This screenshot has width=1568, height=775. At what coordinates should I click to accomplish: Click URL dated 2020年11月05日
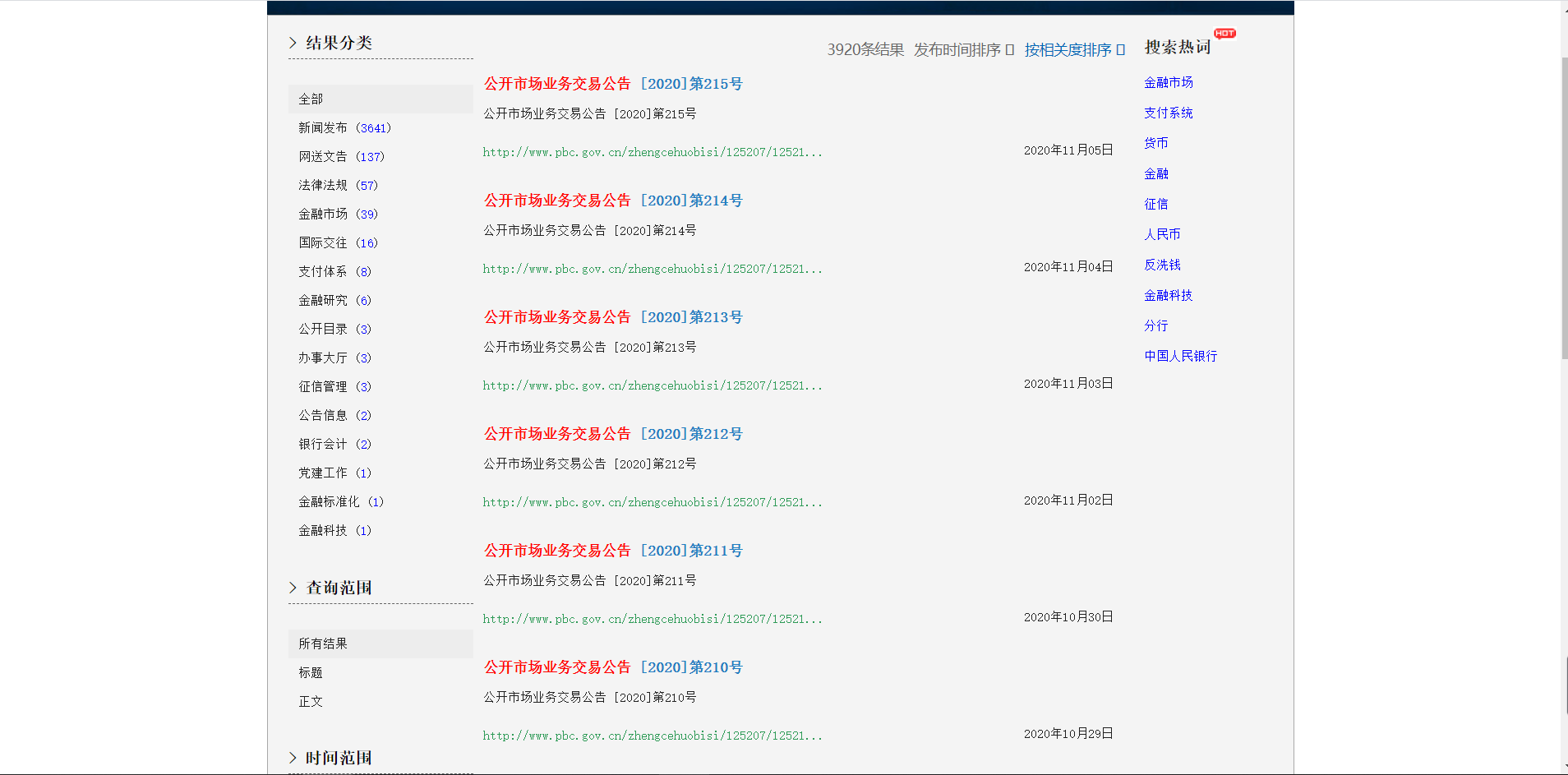[x=653, y=152]
